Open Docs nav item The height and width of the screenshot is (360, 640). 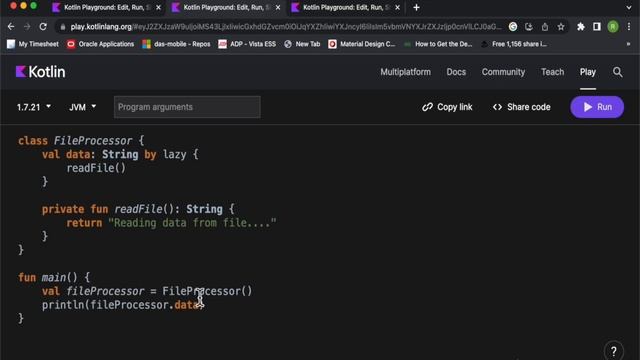click(x=456, y=72)
